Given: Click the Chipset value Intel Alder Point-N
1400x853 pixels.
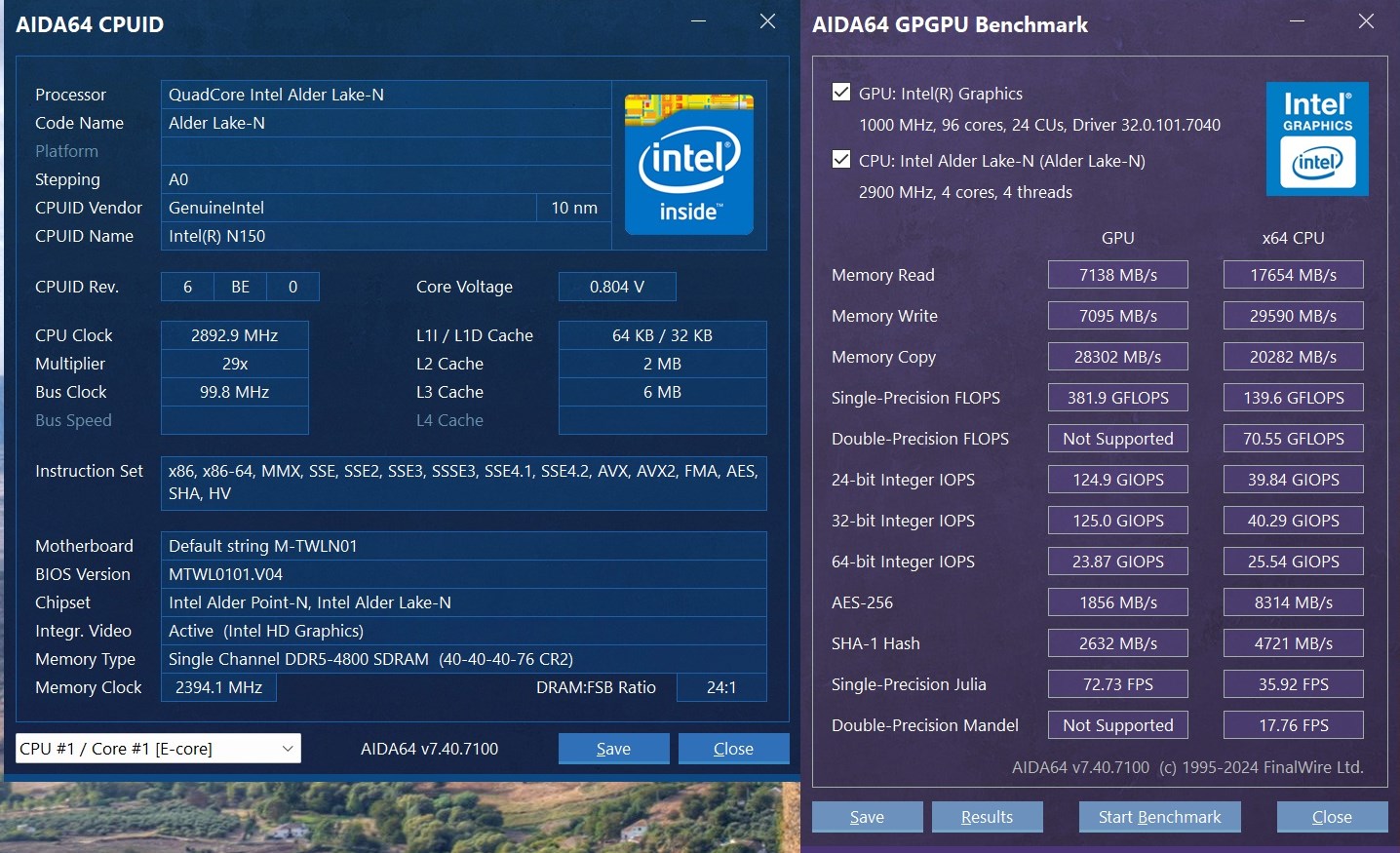Looking at the screenshot, I should point(464,602).
